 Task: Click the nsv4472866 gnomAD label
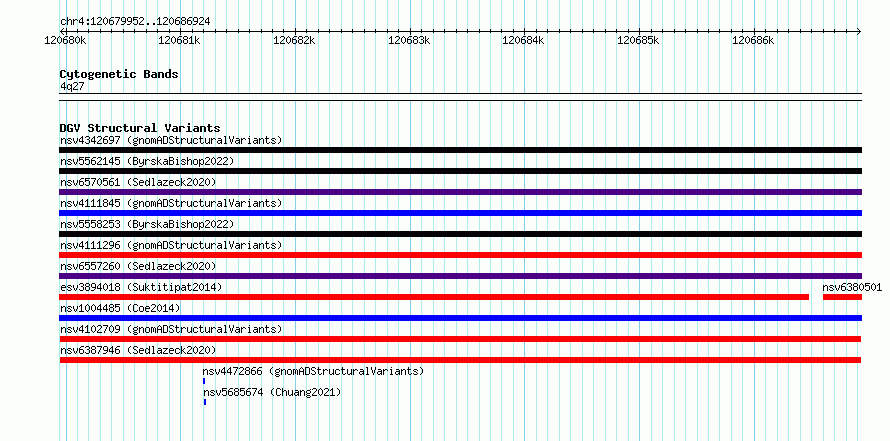pyautogui.click(x=313, y=371)
